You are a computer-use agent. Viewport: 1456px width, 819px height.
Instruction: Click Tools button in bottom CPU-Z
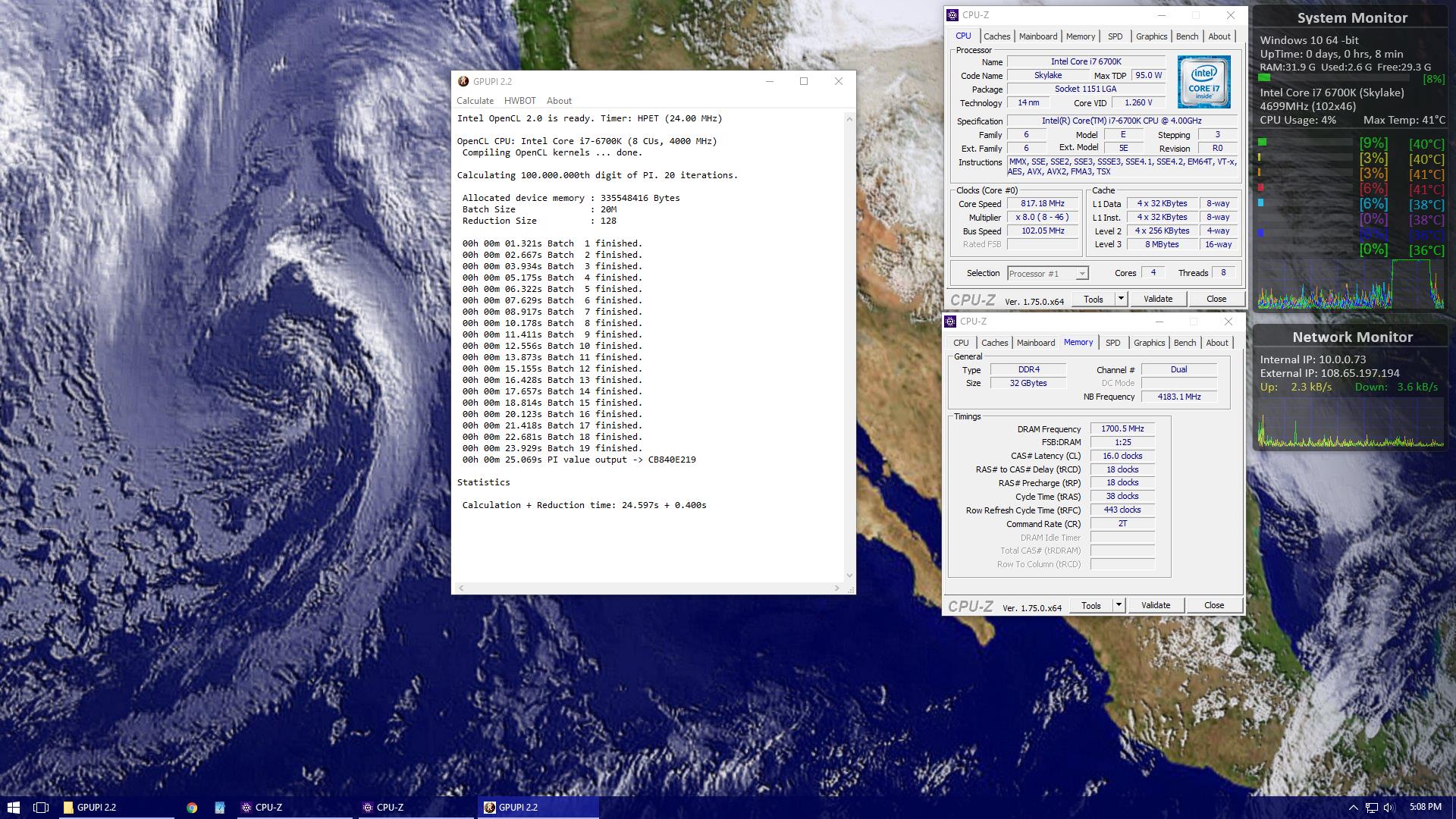click(x=1091, y=605)
